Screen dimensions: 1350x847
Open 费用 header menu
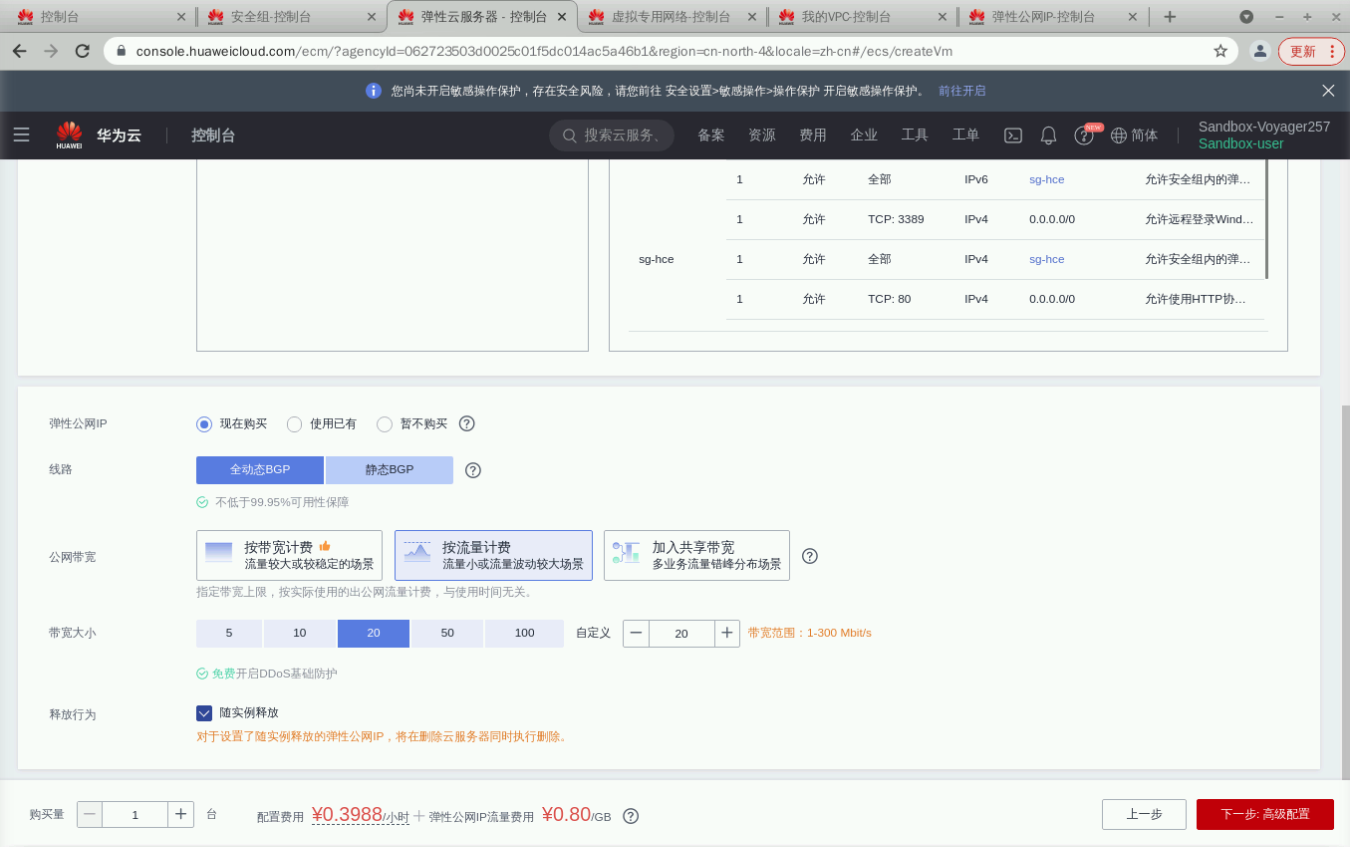pyautogui.click(x=813, y=135)
